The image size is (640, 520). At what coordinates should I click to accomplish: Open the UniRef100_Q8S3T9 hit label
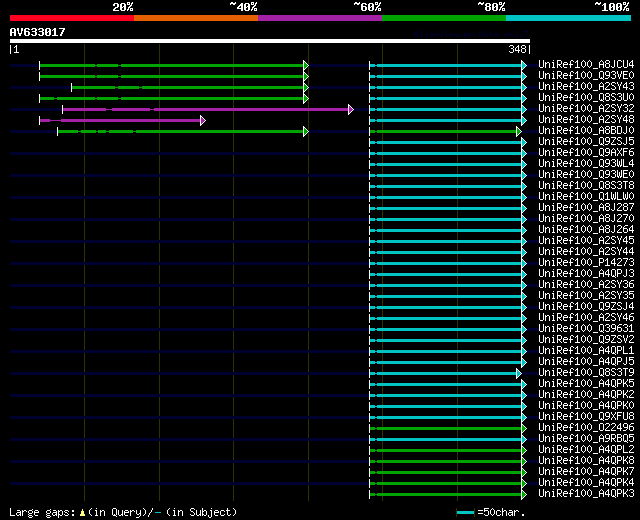coord(585,373)
